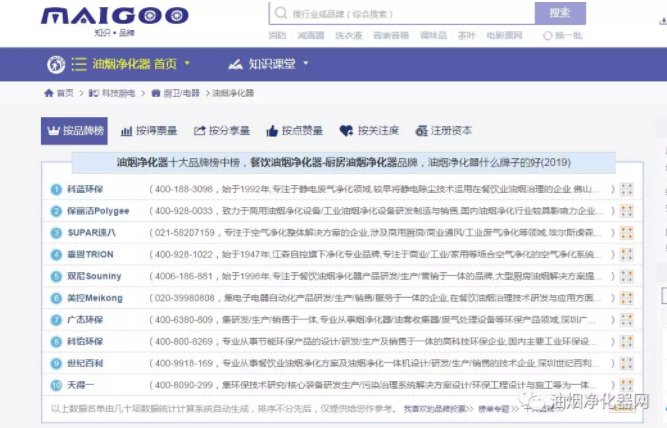
Task: Click the grid icon in 天得一 row
Action: 627,385
